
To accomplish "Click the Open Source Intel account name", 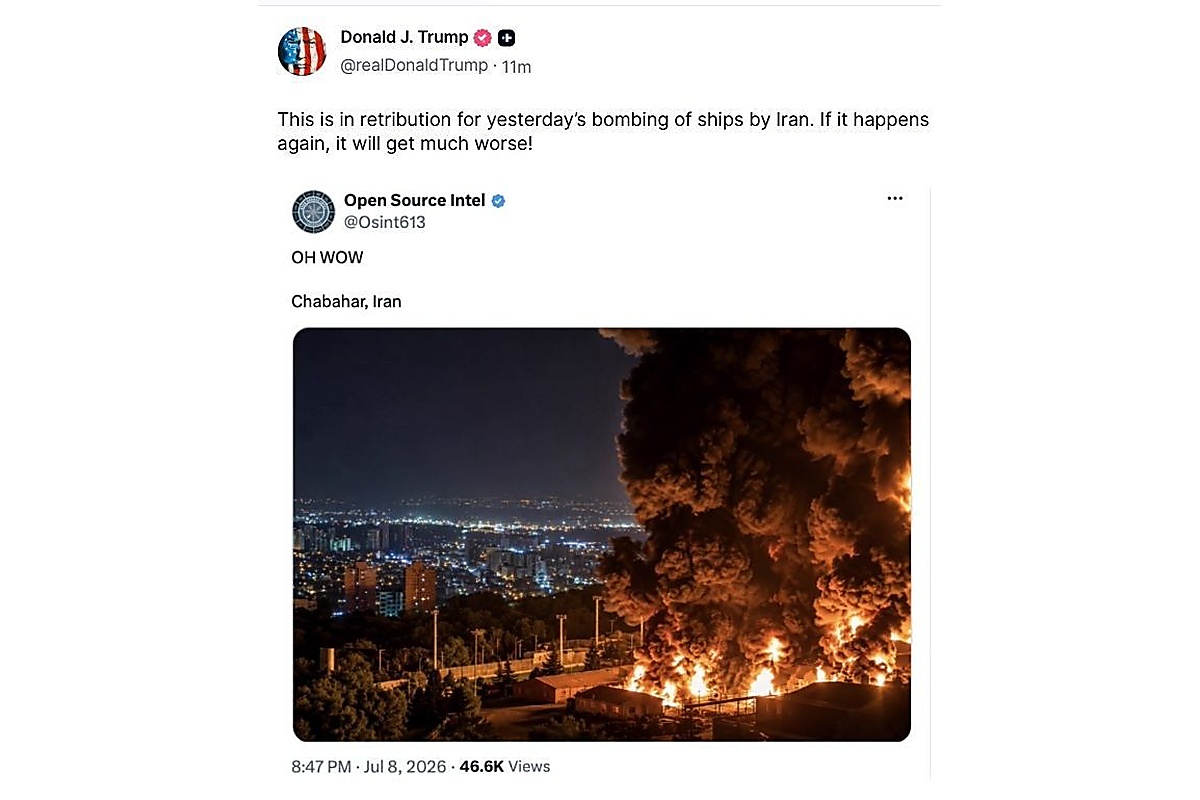I will 414,201.
